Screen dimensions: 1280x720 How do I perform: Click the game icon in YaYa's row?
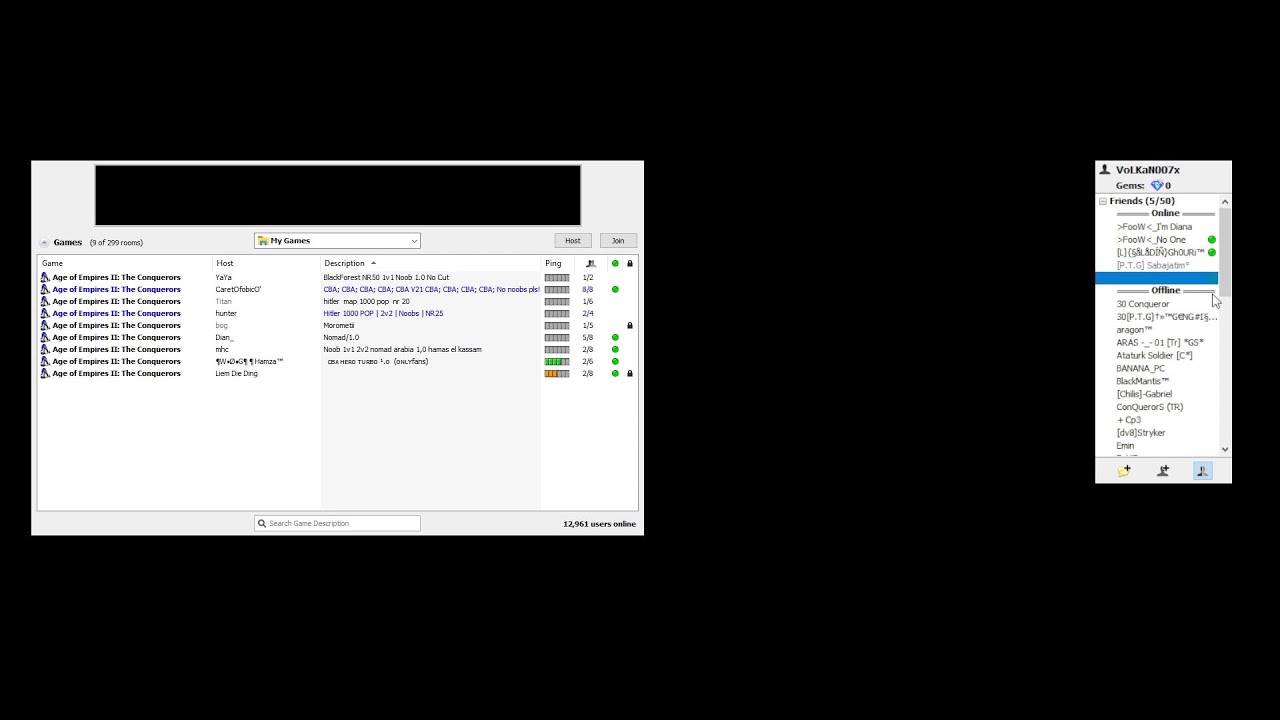point(45,277)
